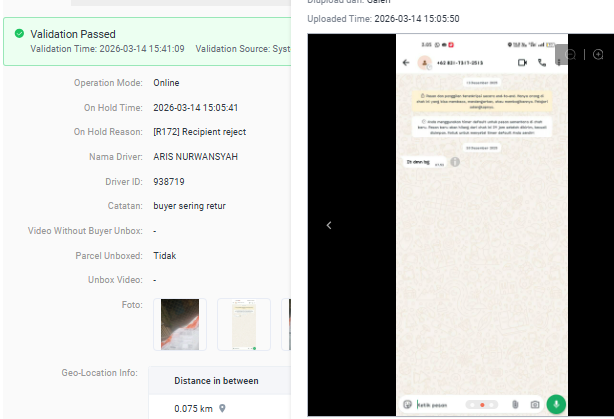Tap the WhatsApp contact avatar picture
The image size is (614, 419).
[x=424, y=63]
